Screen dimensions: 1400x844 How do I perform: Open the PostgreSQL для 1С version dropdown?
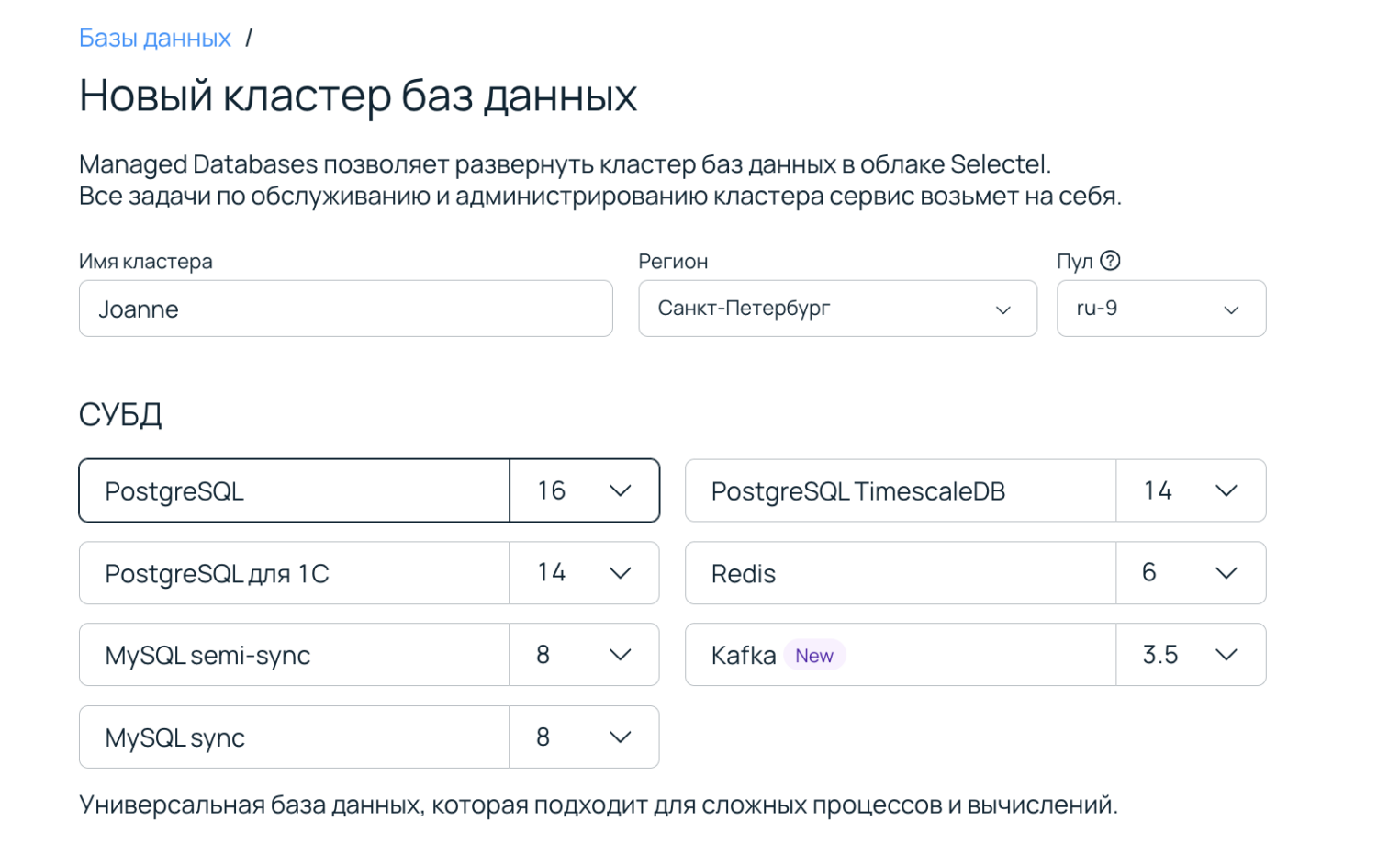(x=584, y=573)
